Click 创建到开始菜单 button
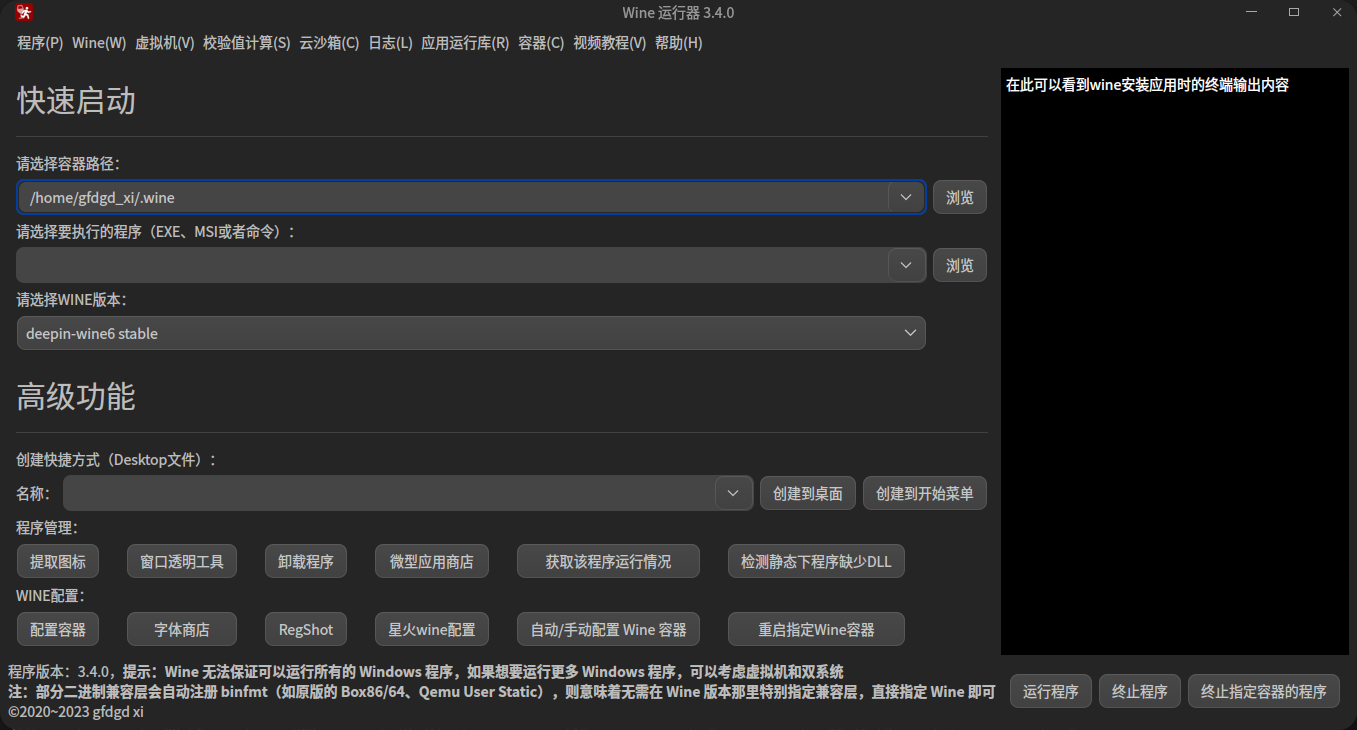This screenshot has width=1357, height=730. coord(925,493)
